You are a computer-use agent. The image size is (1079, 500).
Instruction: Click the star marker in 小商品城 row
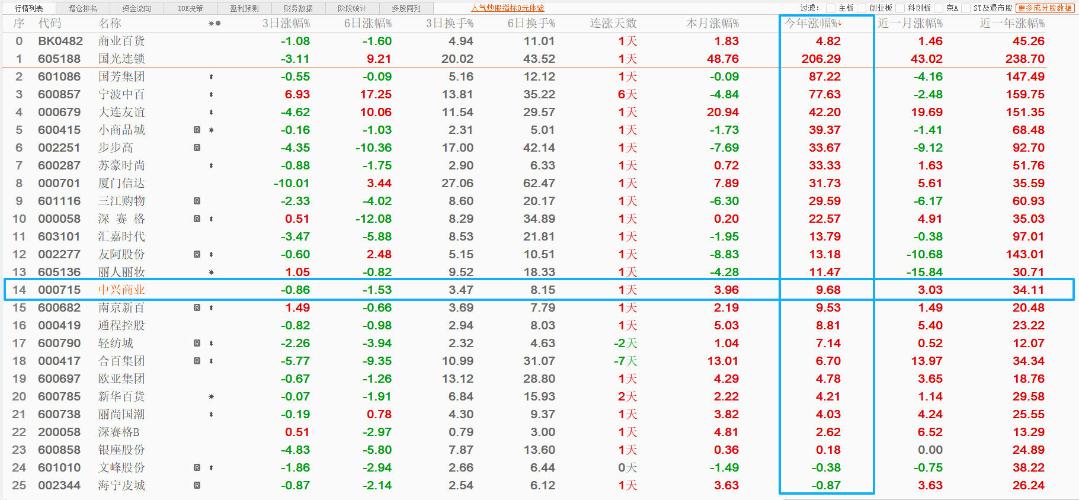[211, 130]
